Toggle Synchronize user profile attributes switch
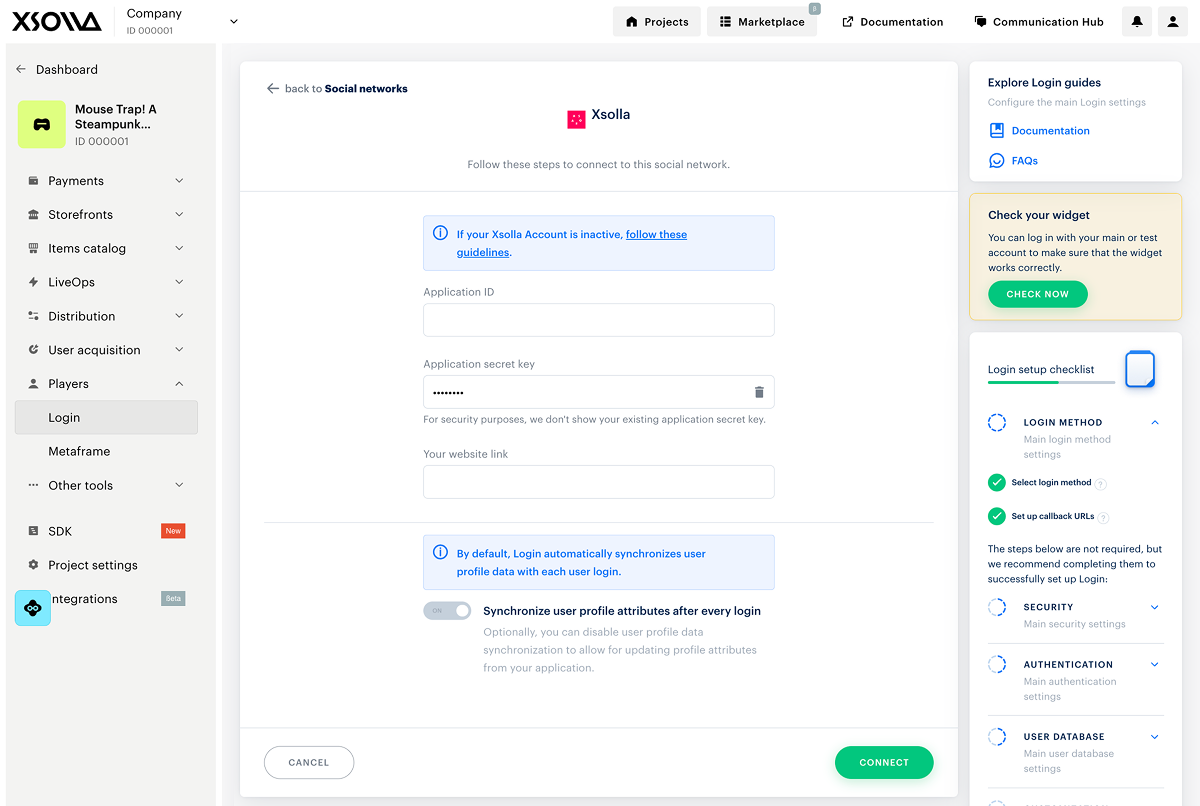 click(x=447, y=611)
